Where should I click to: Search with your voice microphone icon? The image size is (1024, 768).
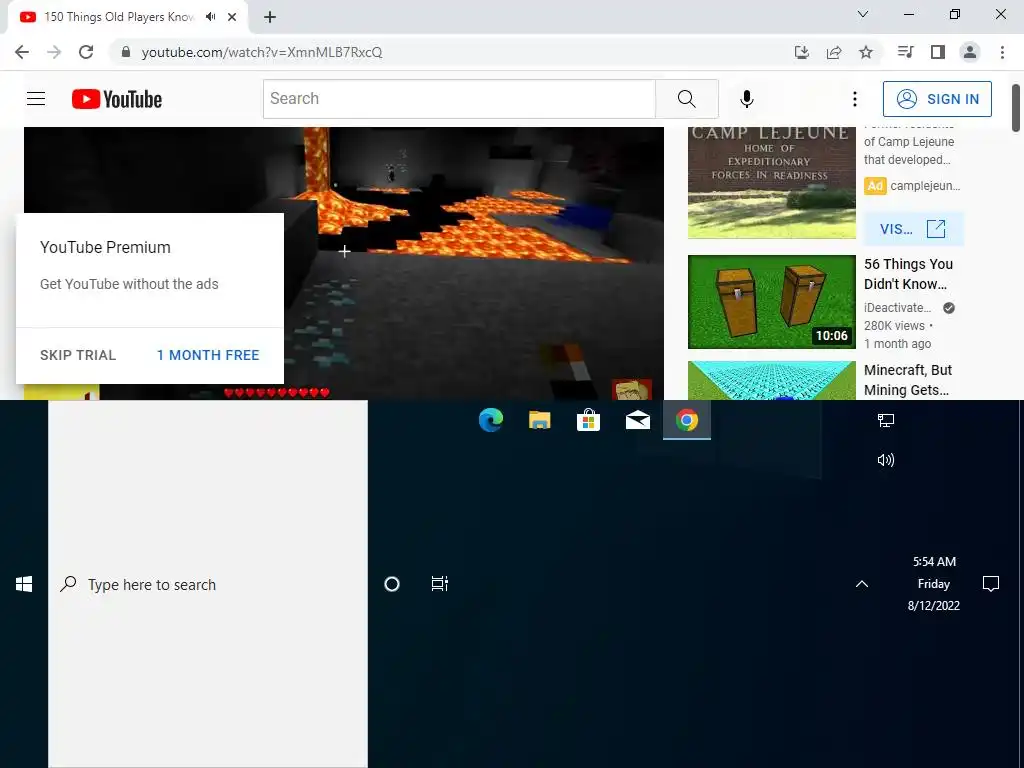point(746,99)
